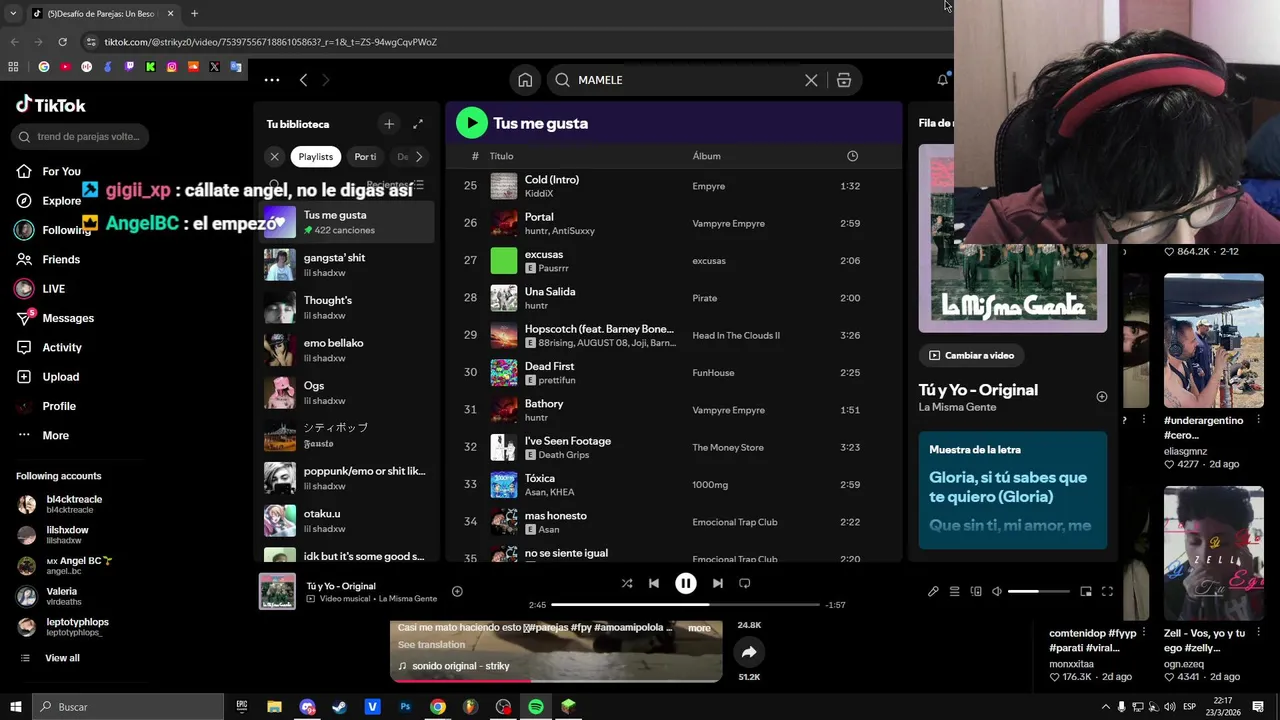The image size is (1280, 720).
Task: Skip to previous track
Action: click(654, 583)
